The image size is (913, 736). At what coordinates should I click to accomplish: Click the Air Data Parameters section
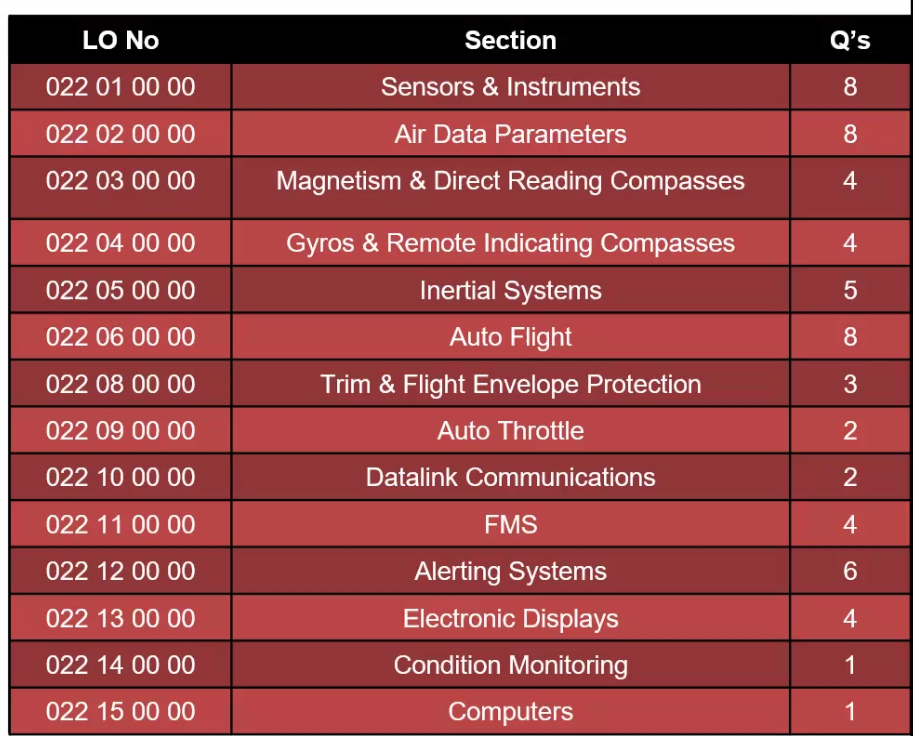(510, 134)
